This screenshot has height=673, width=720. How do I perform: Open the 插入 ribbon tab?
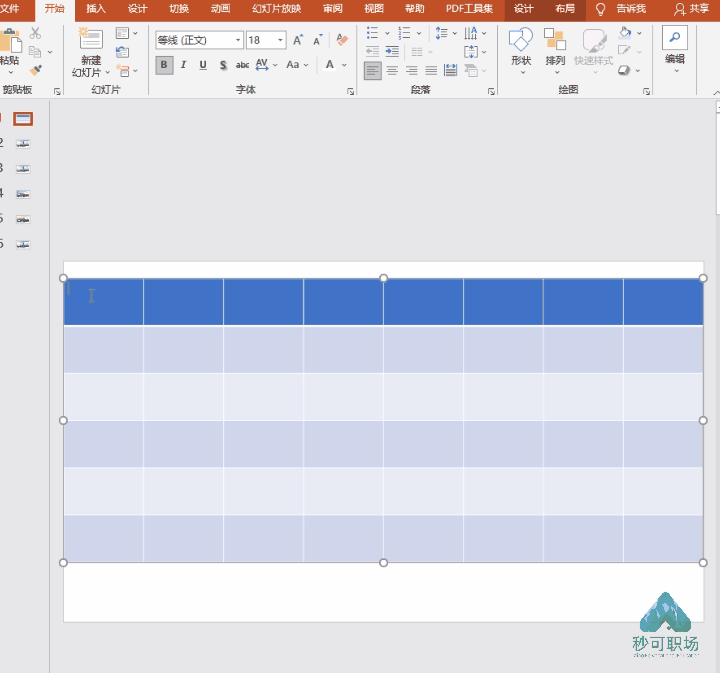96,9
